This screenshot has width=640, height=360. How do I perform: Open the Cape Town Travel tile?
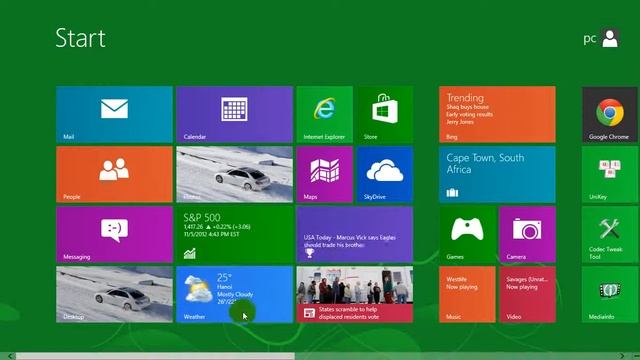497,174
